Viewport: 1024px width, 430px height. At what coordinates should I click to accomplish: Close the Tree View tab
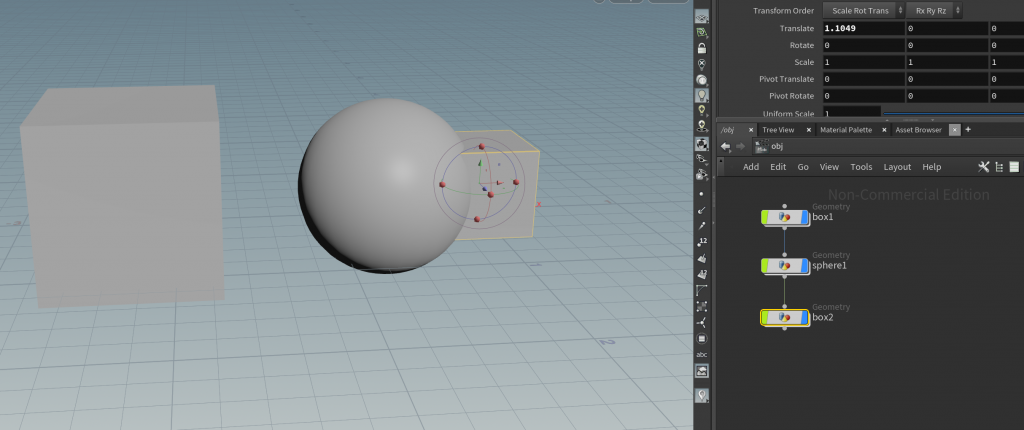808,130
